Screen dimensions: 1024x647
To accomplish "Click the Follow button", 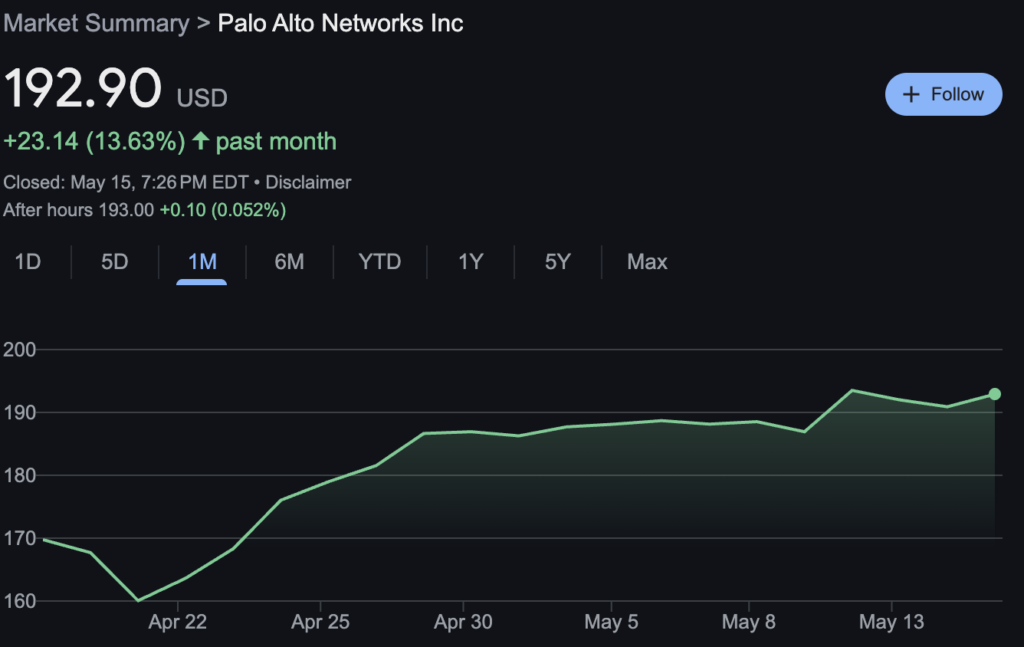I will click(x=943, y=94).
